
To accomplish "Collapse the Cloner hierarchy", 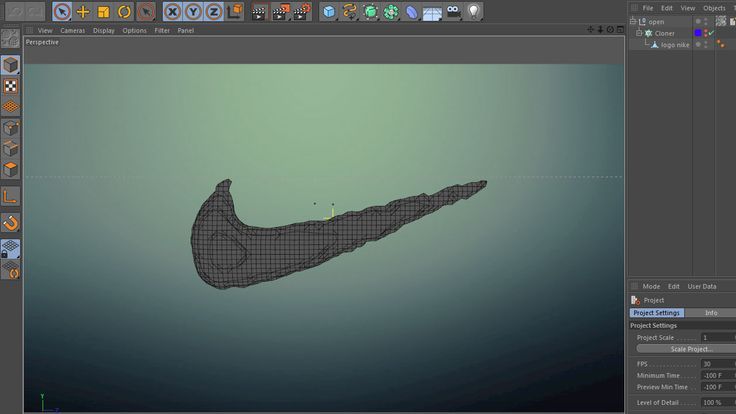I will (x=639, y=33).
